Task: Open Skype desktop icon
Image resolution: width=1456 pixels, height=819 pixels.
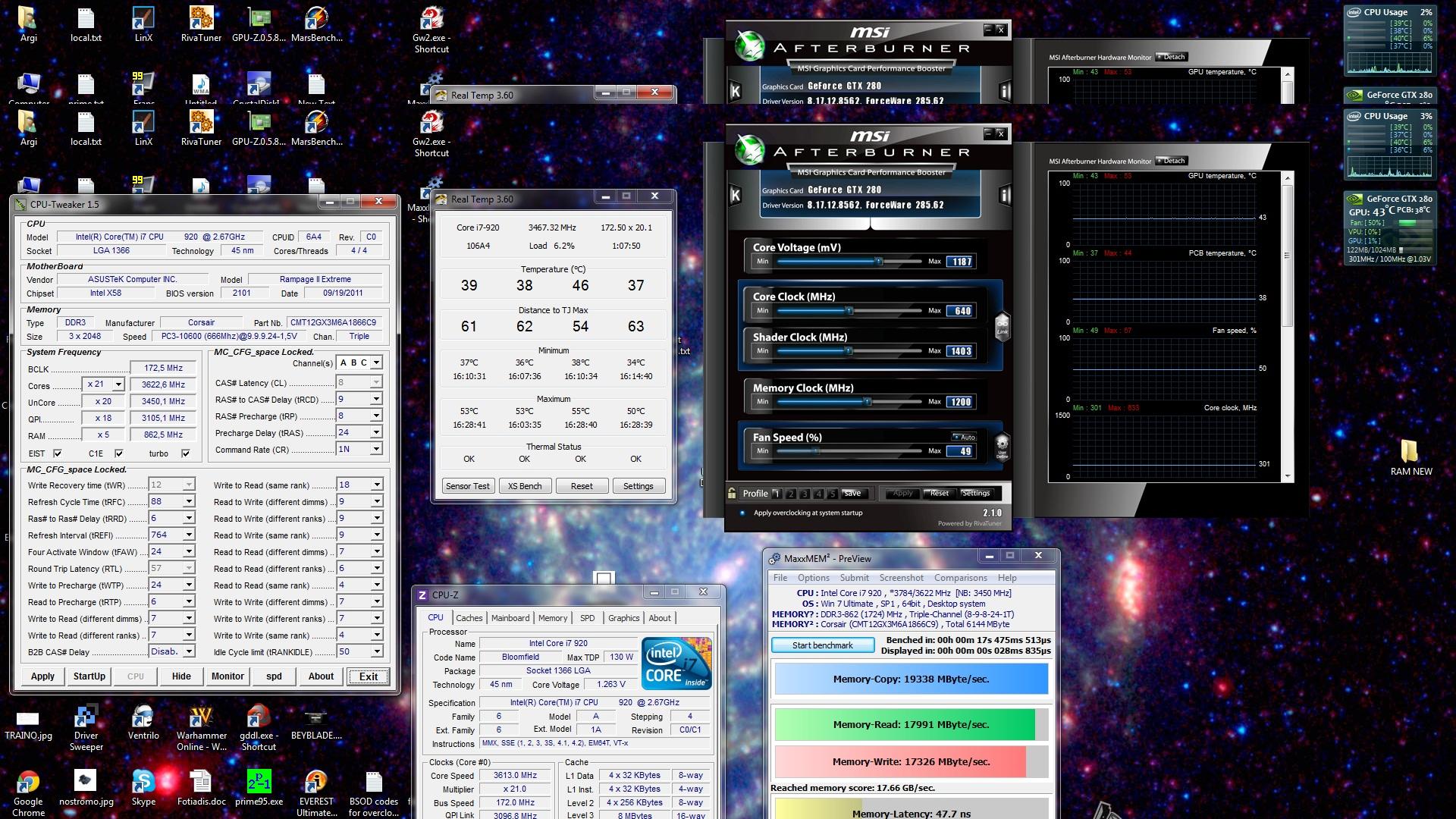Action: [x=143, y=789]
